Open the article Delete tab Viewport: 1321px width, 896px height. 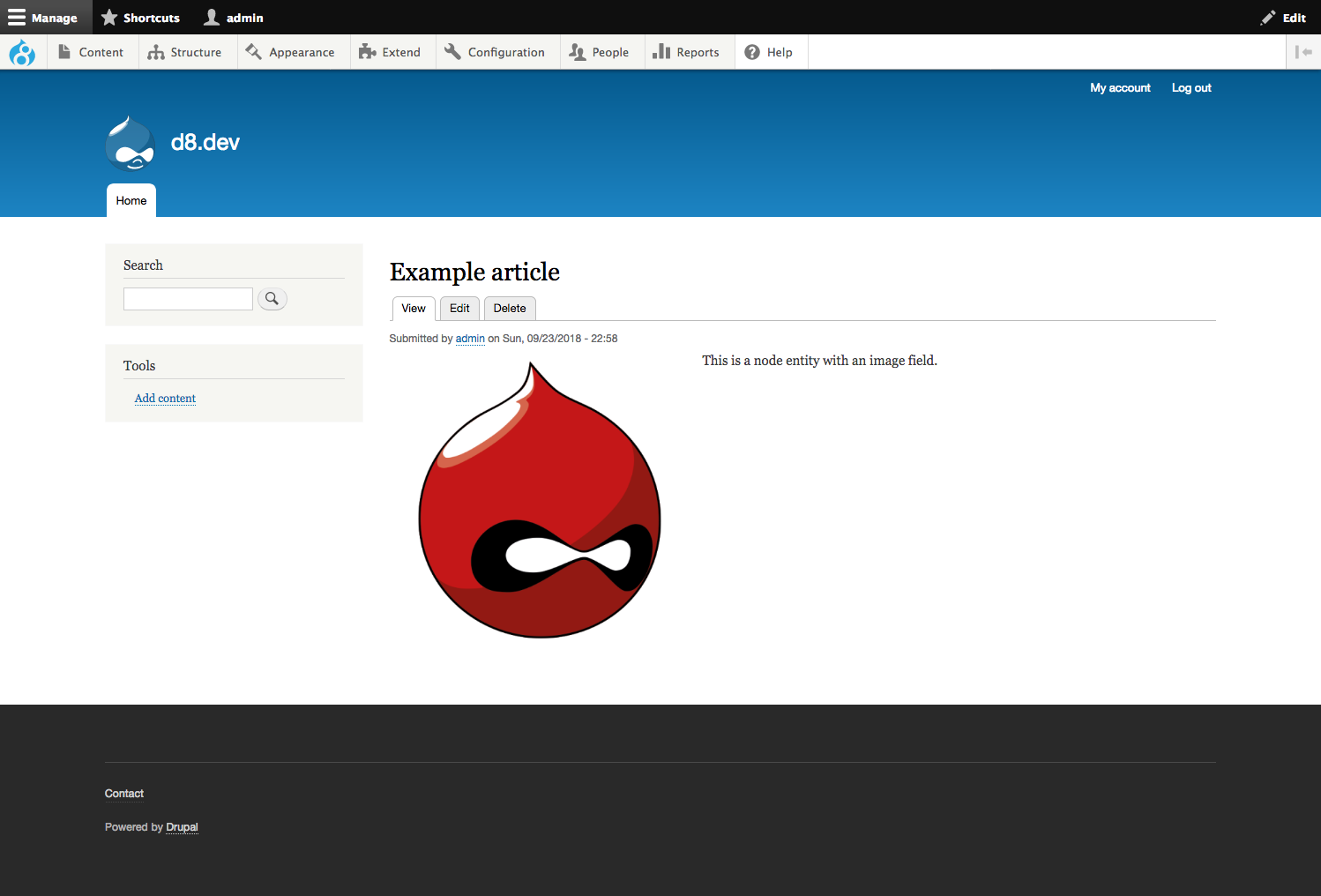click(x=510, y=308)
